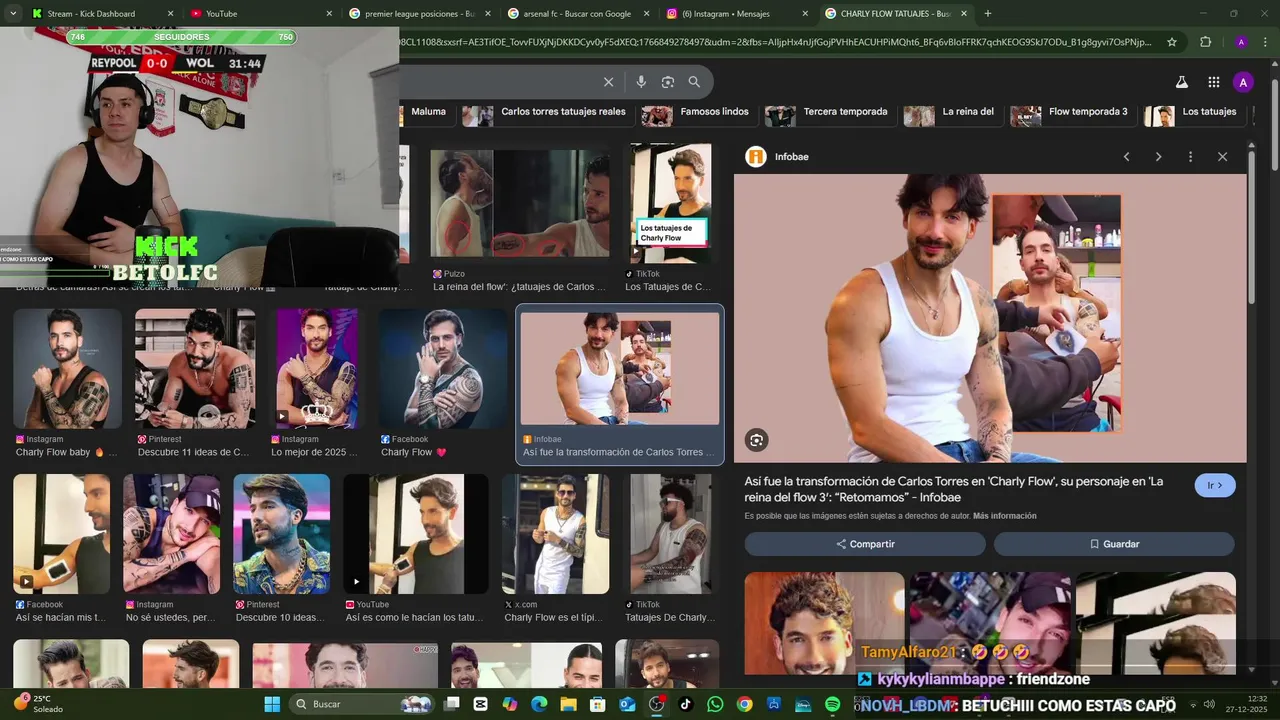
Task: Clear the Google search box text
Action: coord(608,82)
